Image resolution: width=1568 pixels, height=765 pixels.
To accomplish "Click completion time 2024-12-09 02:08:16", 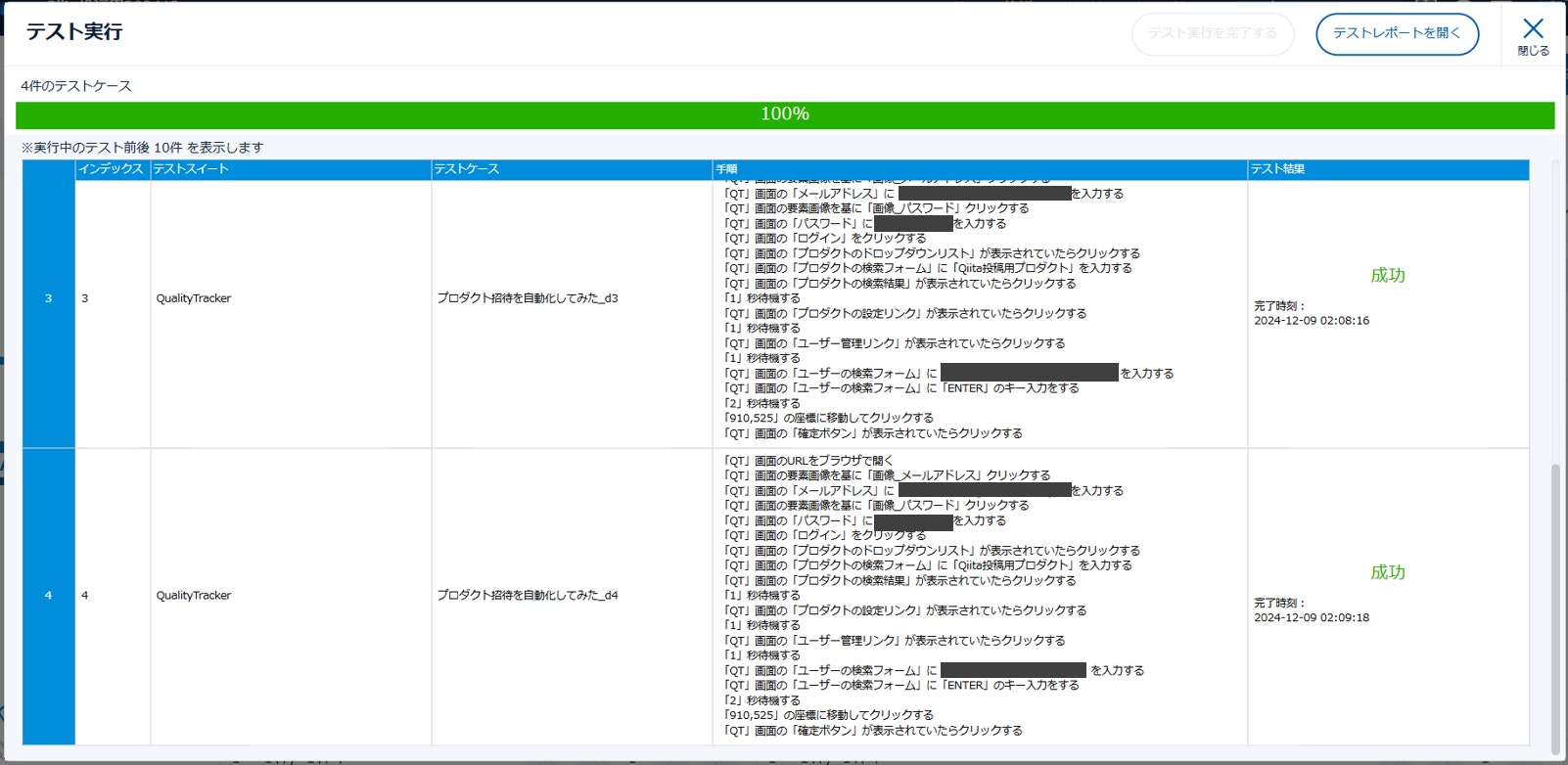I will pos(1312,321).
